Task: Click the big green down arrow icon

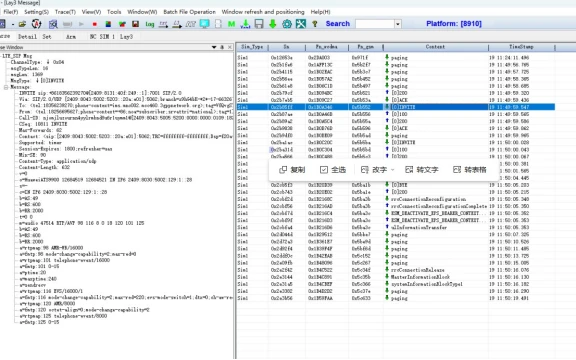Action: coord(273,24)
